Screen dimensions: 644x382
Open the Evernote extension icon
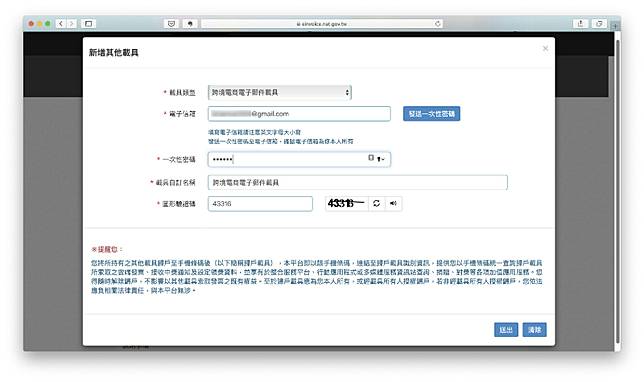[190, 24]
